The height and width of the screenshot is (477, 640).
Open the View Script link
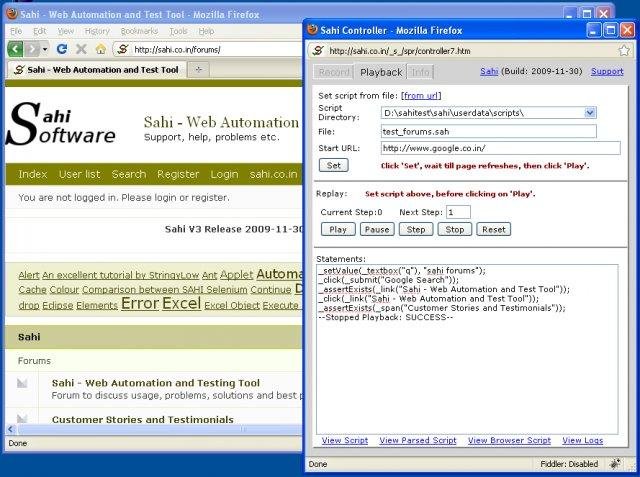[x=345, y=440]
